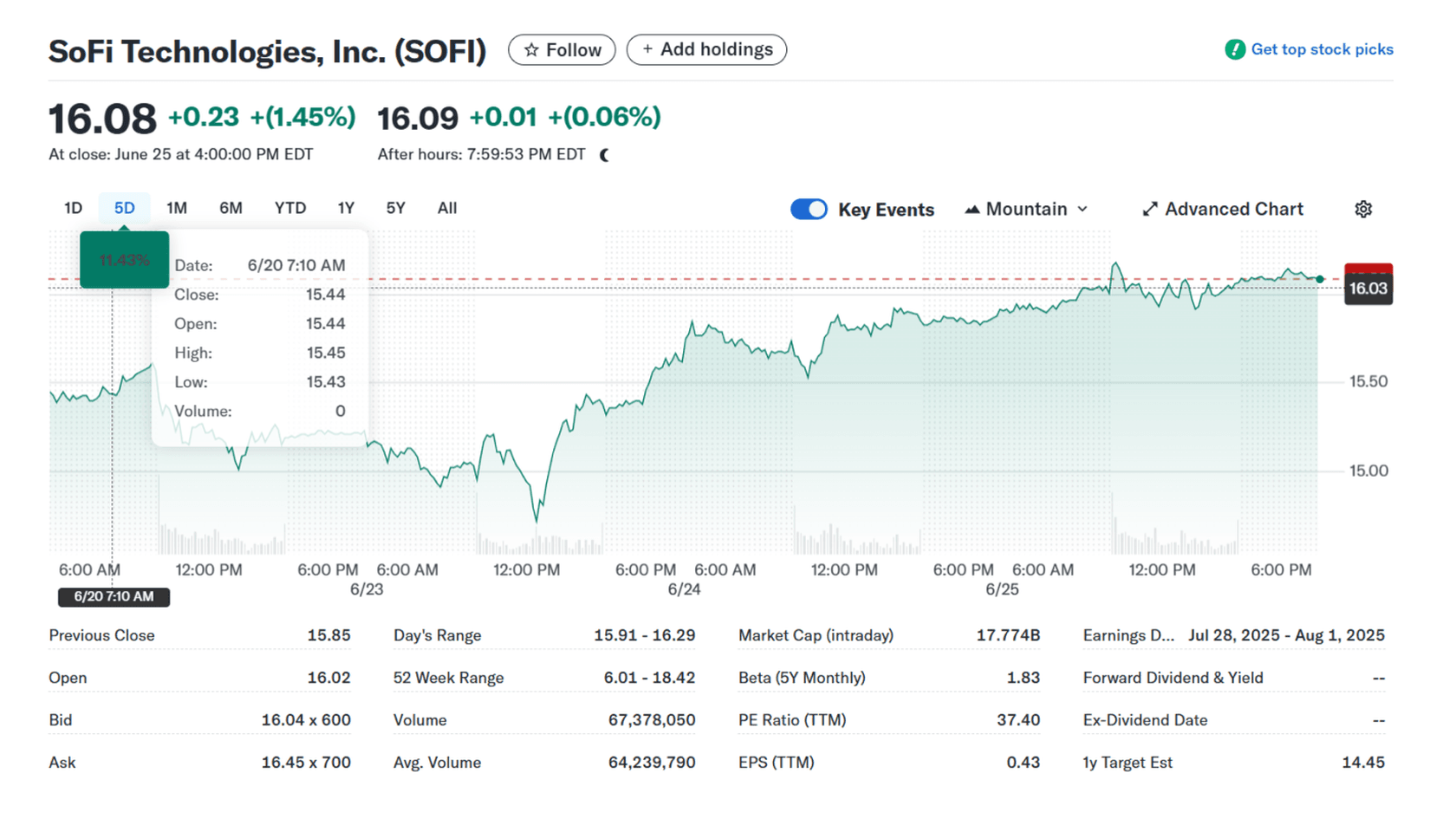This screenshot has height=818, width=1456.
Task: Click the Open value 16.02
Action: (328, 678)
